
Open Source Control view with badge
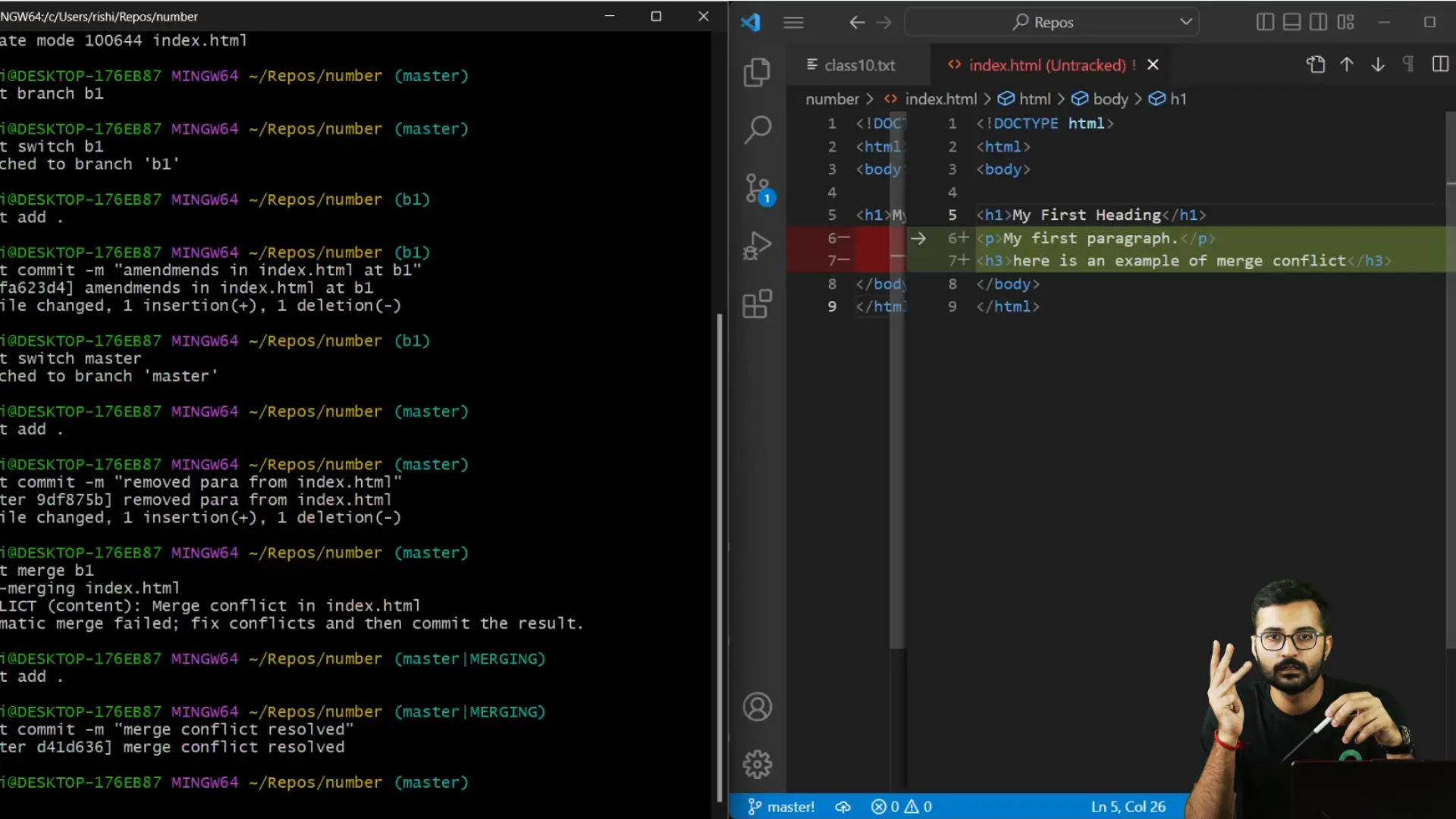click(x=757, y=188)
